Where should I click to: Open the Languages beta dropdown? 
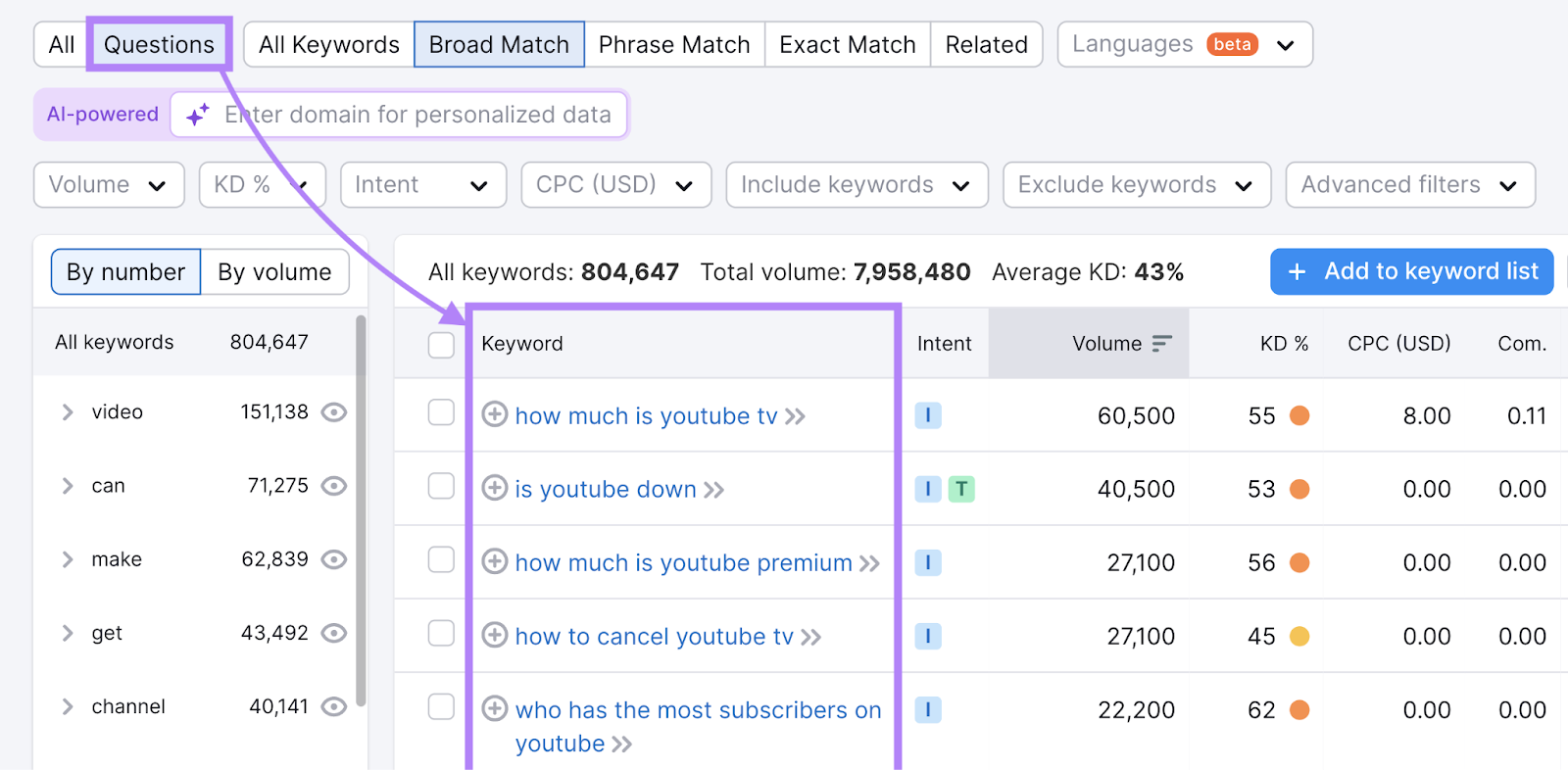pyautogui.click(x=1185, y=44)
